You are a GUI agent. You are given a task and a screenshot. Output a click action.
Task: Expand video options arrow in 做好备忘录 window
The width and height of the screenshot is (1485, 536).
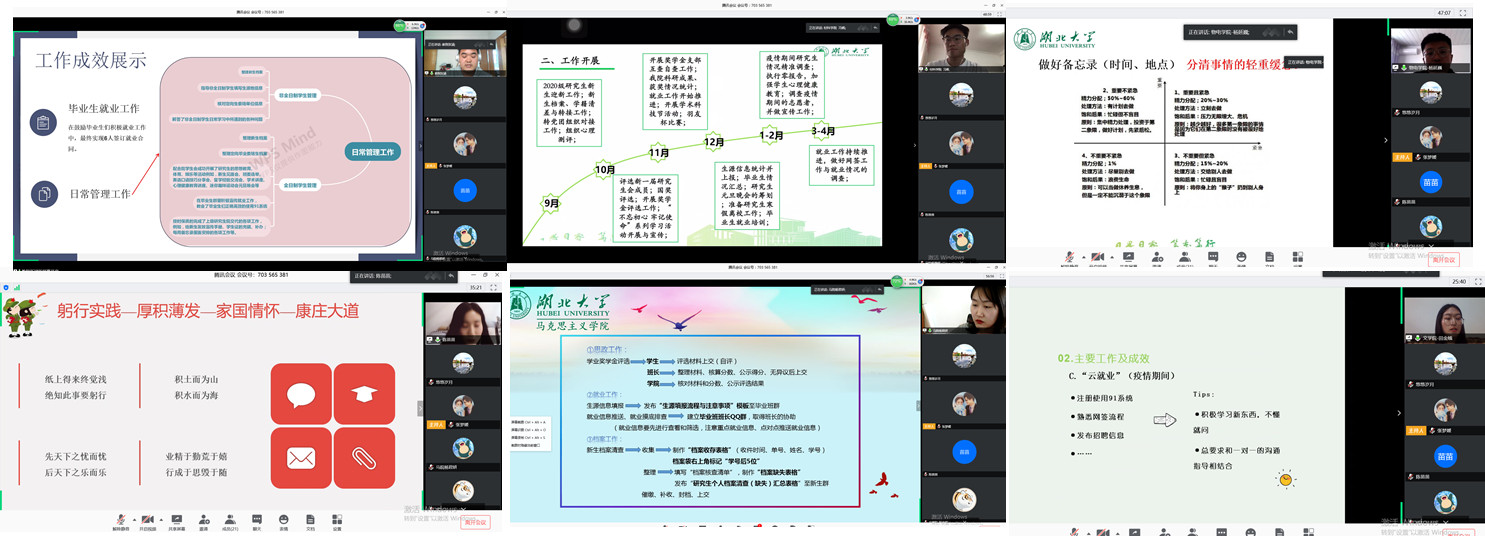1113,256
